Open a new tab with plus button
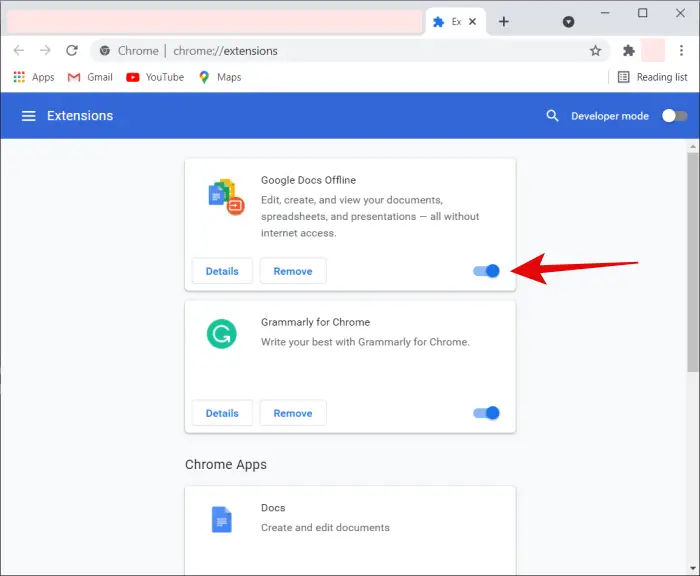 coord(504,21)
